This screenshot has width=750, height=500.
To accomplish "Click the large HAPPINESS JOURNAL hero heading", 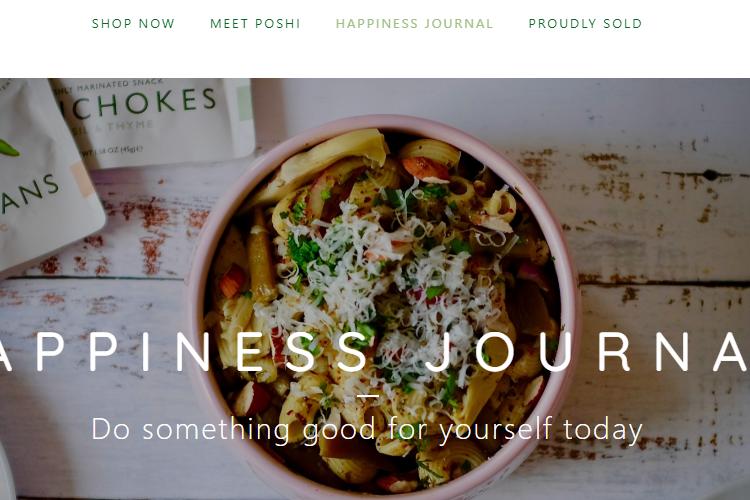I will [x=375, y=353].
